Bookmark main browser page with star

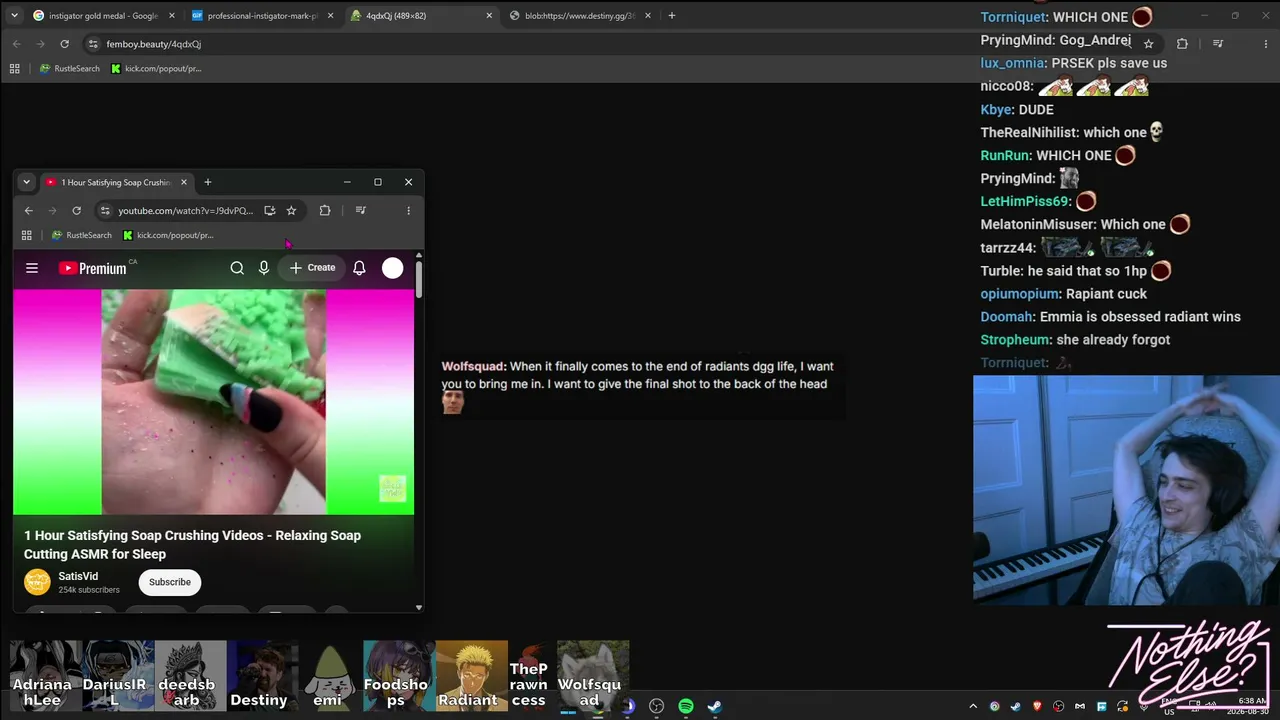1149,44
